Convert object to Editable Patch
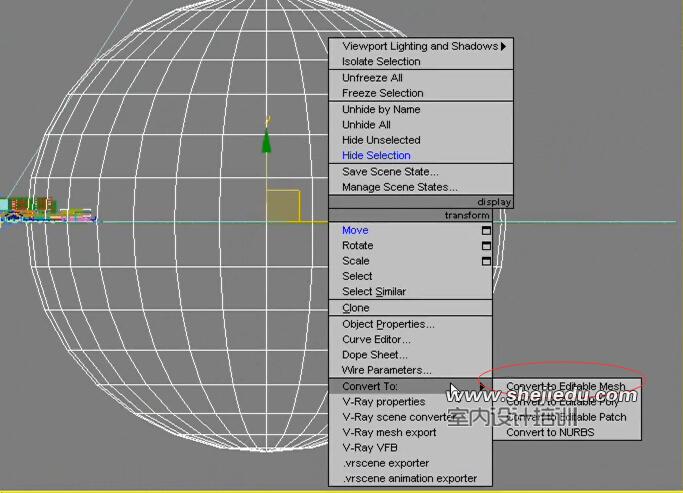 (567, 417)
